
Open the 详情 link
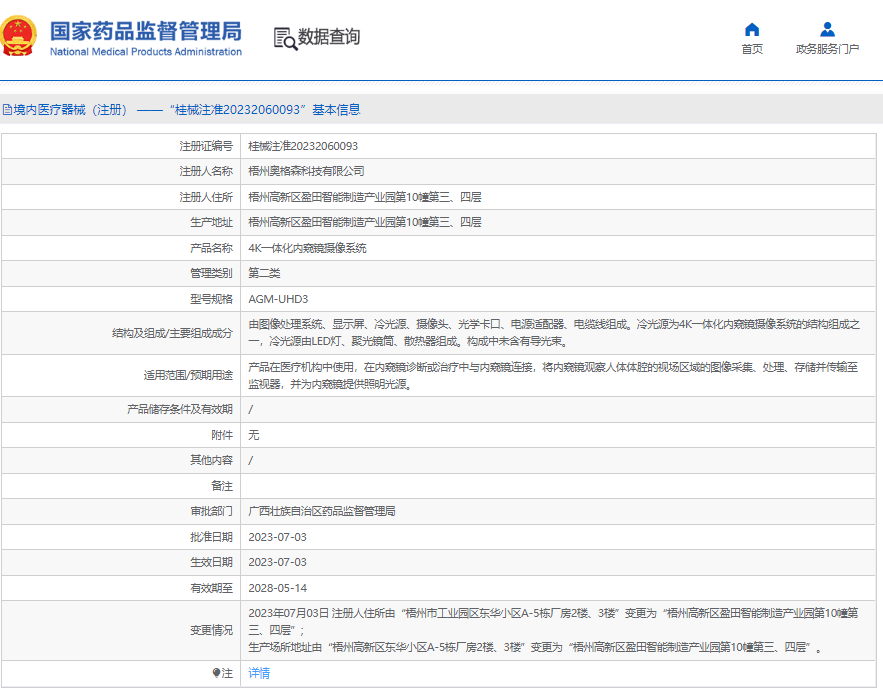coord(259,673)
